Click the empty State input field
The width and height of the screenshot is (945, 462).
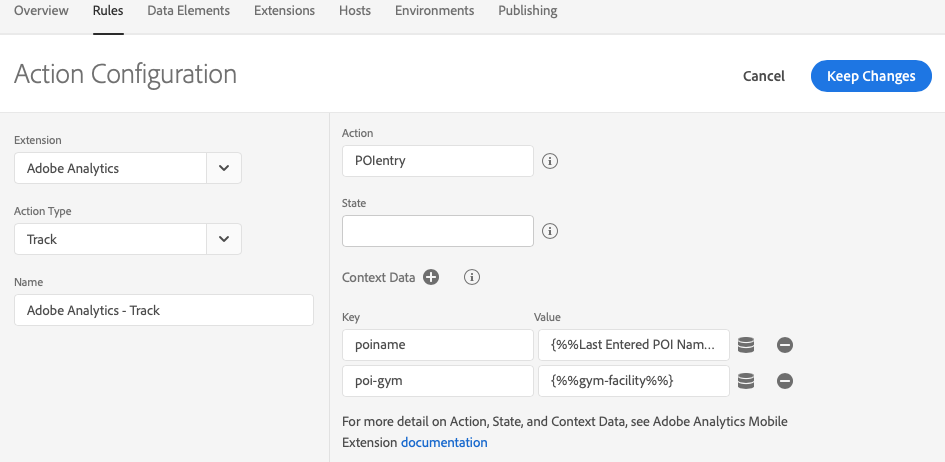click(437, 231)
